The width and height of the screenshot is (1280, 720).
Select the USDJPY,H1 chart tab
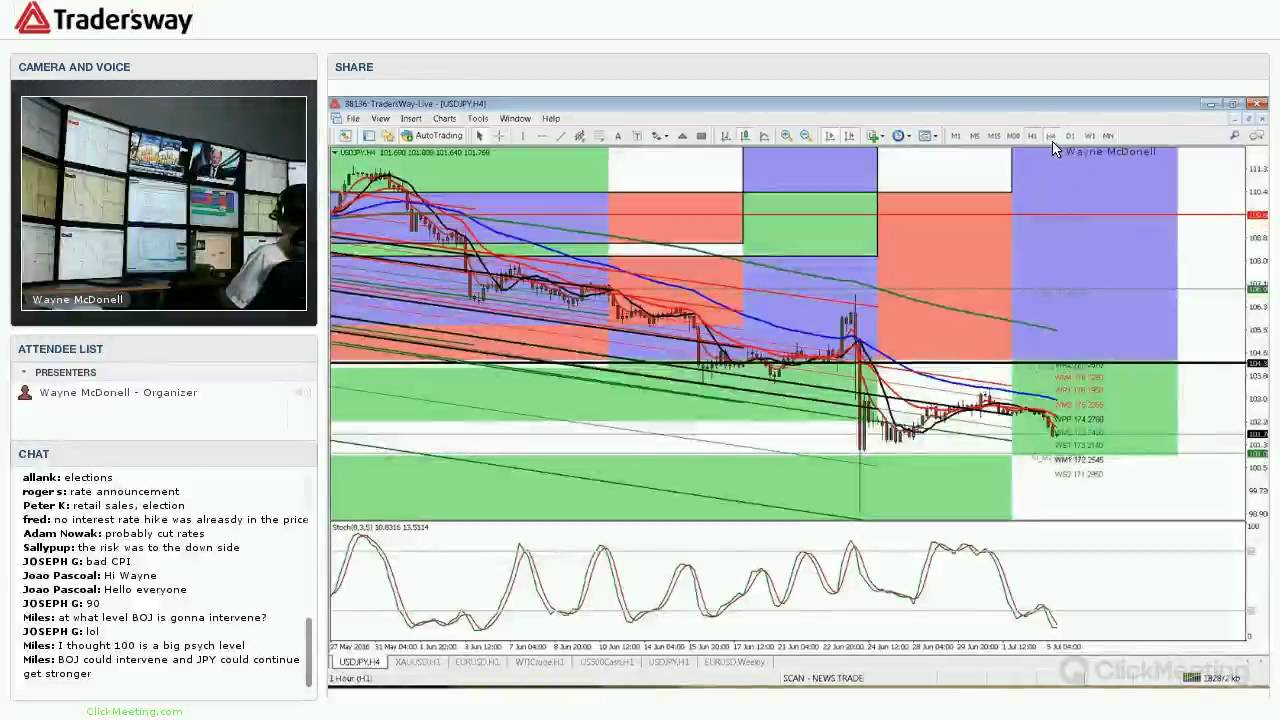tap(669, 662)
